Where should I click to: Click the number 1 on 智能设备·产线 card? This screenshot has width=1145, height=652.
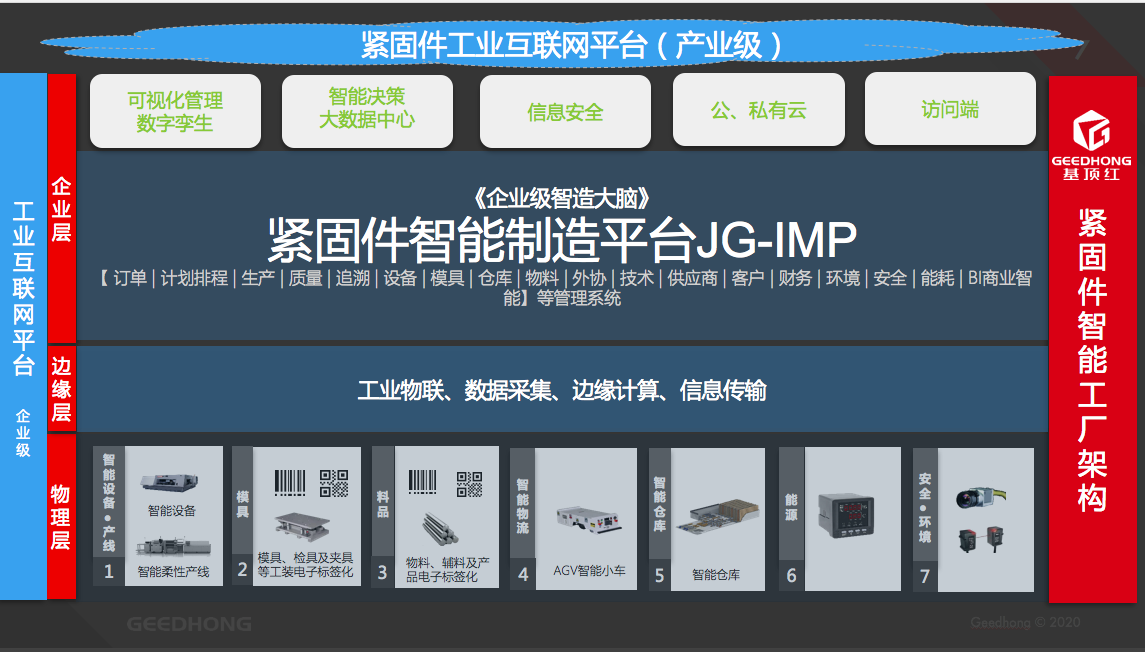click(x=109, y=571)
